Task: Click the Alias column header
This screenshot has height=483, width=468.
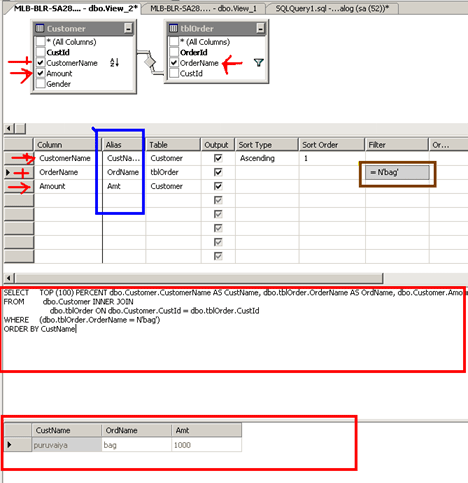Action: click(124, 145)
